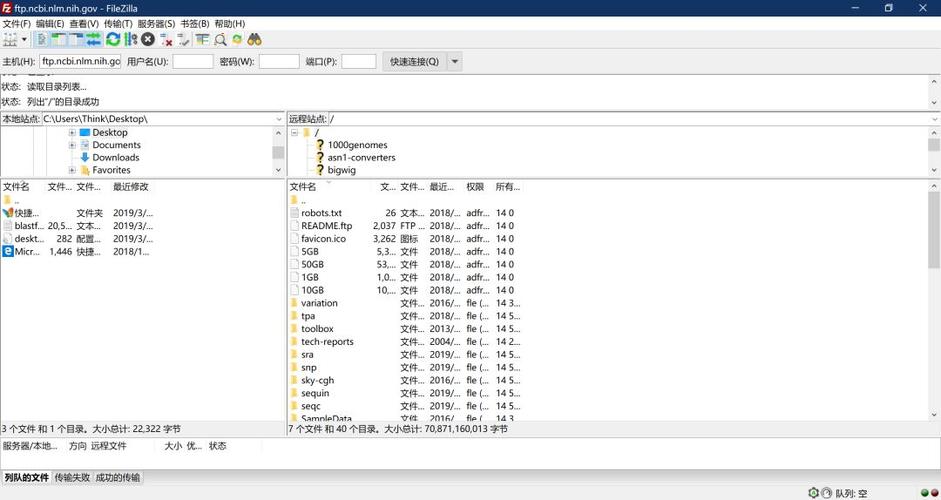Open Site Manager dropdown arrow
Screen dimensions: 941x500
click(x=25, y=40)
